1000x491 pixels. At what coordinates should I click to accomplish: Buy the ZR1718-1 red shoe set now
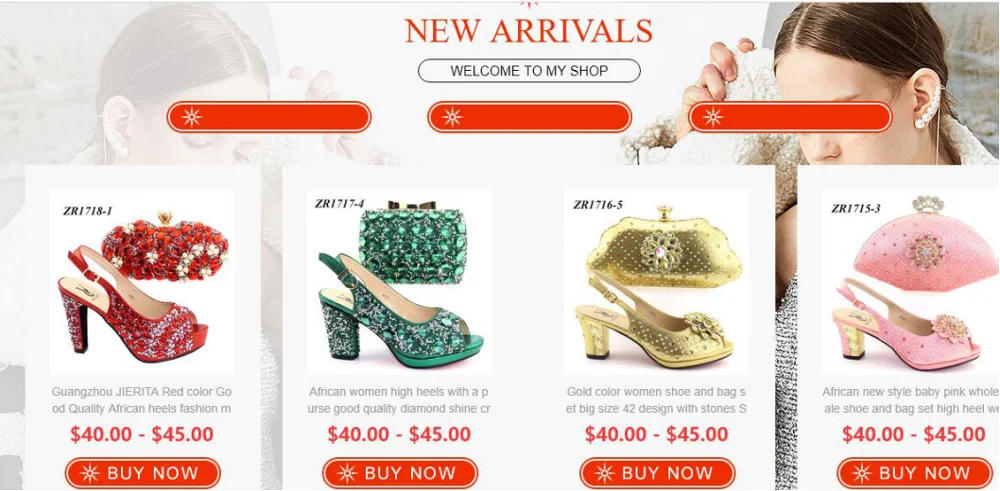pyautogui.click(x=143, y=473)
